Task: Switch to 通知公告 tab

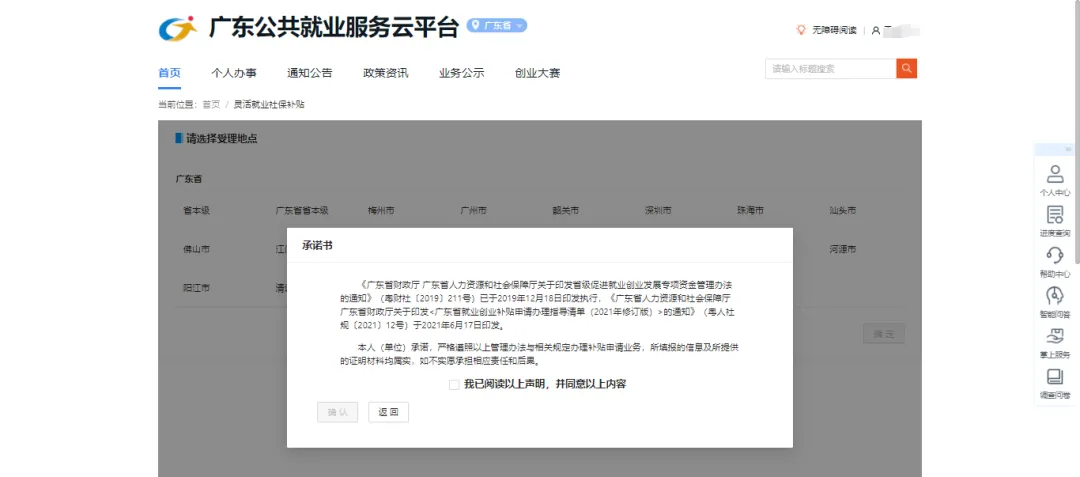Action: click(x=309, y=73)
